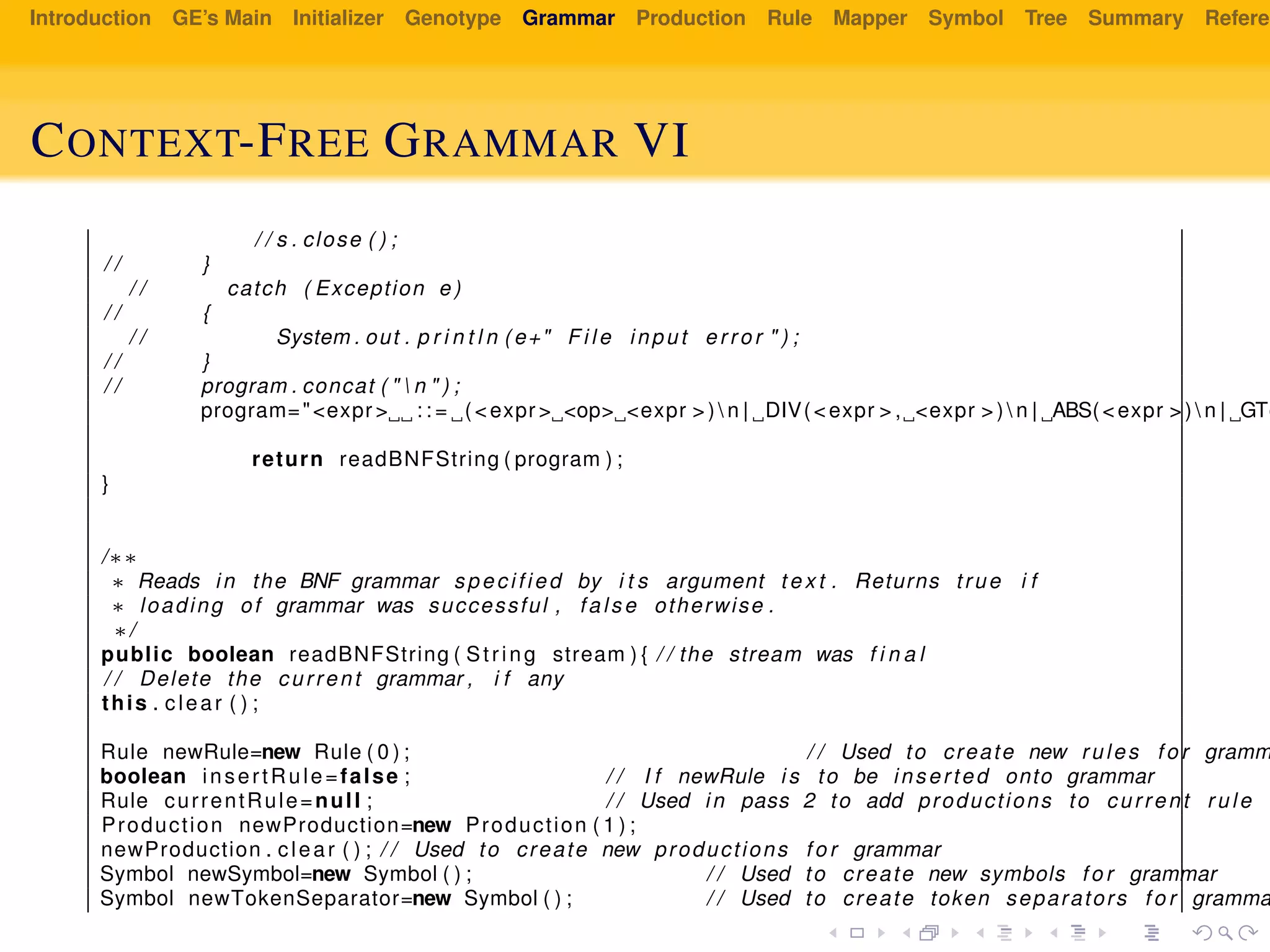
Task: Jump to the References section
Action: [1237, 18]
